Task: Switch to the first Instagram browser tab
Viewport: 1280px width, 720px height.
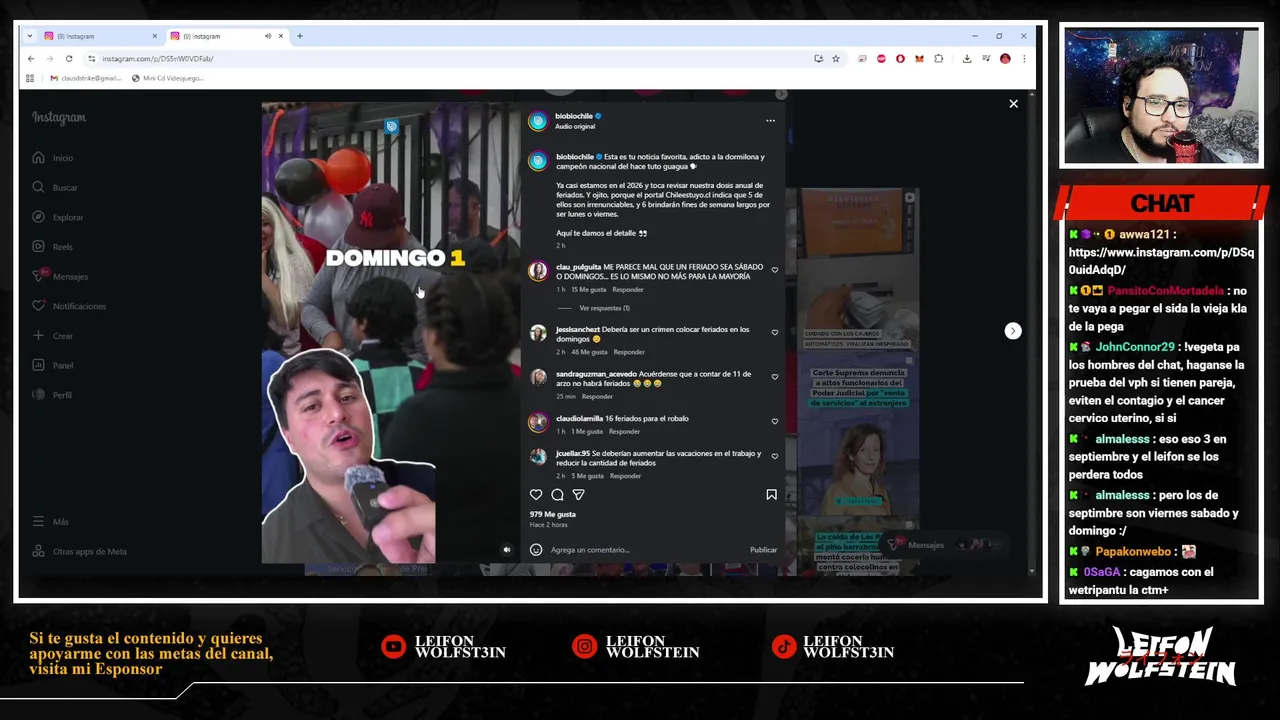Action: tap(101, 36)
